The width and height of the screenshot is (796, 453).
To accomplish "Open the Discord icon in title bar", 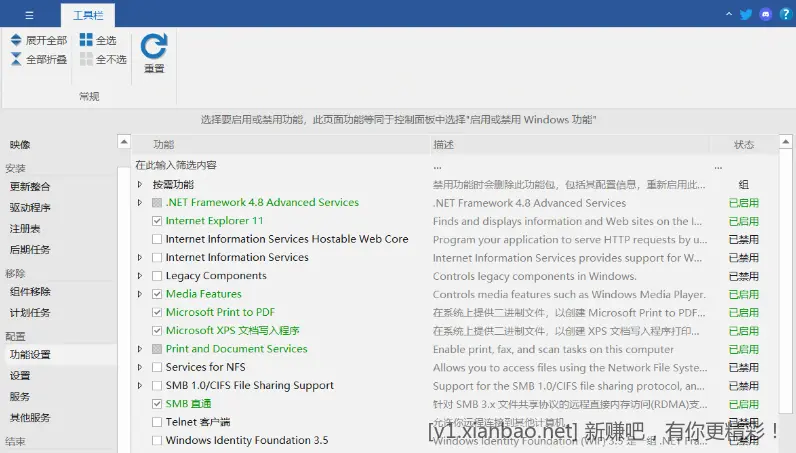I will (766, 15).
